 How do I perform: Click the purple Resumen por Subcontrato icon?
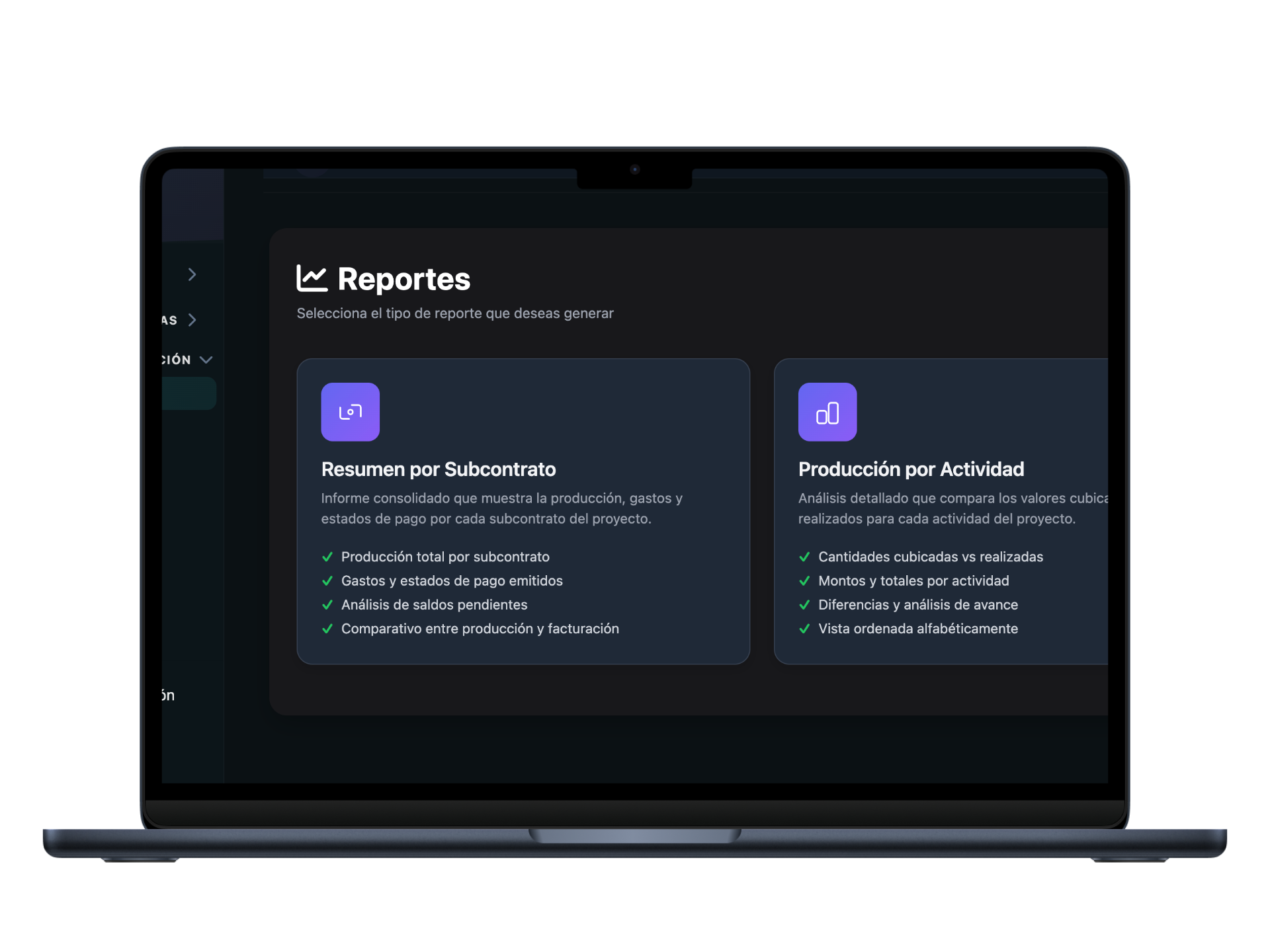[350, 412]
